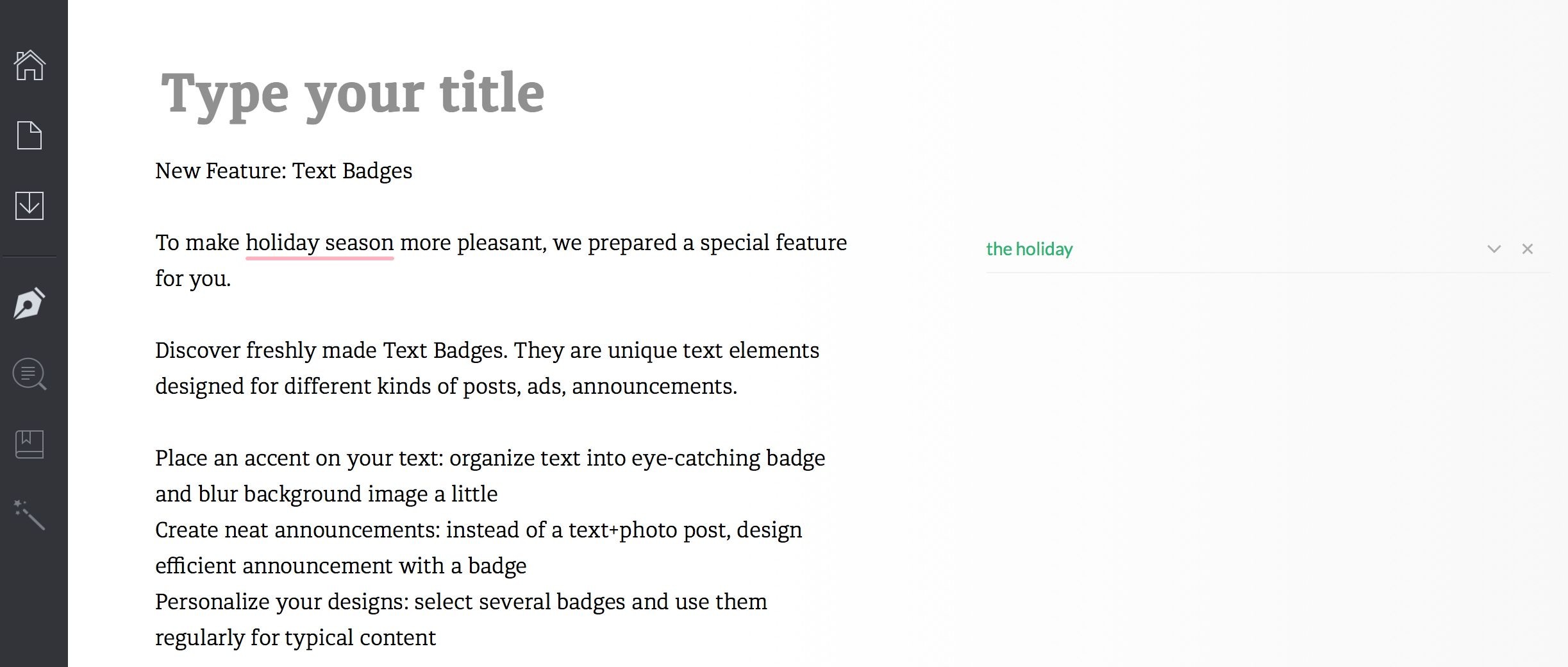Screen dimensions: 1568x667
Task: Click the 'Personalize your designs' line
Action: coord(461,602)
